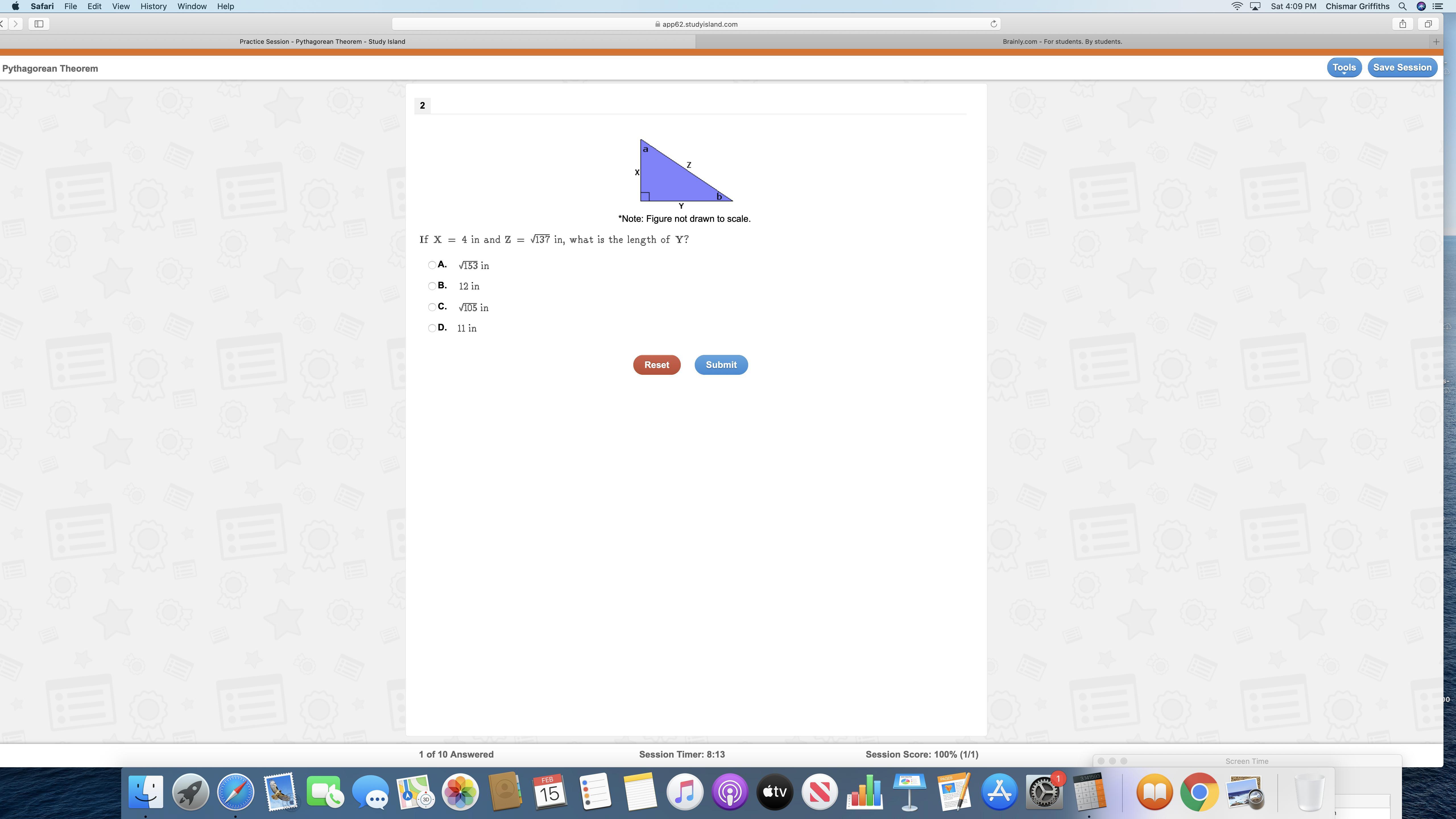This screenshot has height=819, width=1456.
Task: Submit the selected answer
Action: pyautogui.click(x=721, y=365)
